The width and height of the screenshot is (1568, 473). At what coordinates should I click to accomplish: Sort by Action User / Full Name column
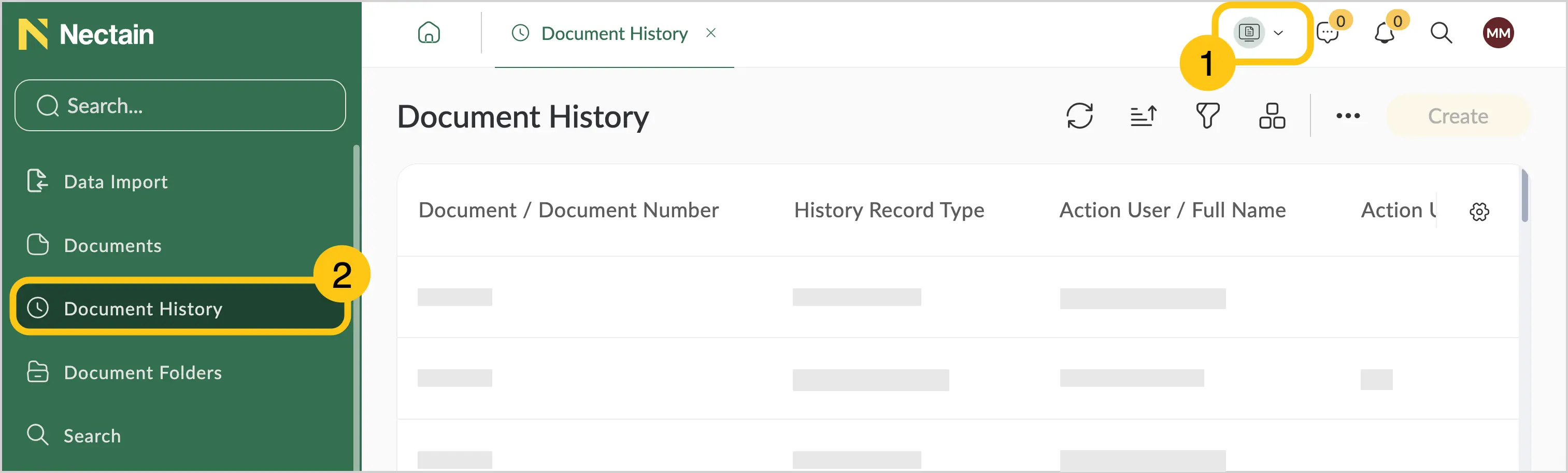point(1172,210)
